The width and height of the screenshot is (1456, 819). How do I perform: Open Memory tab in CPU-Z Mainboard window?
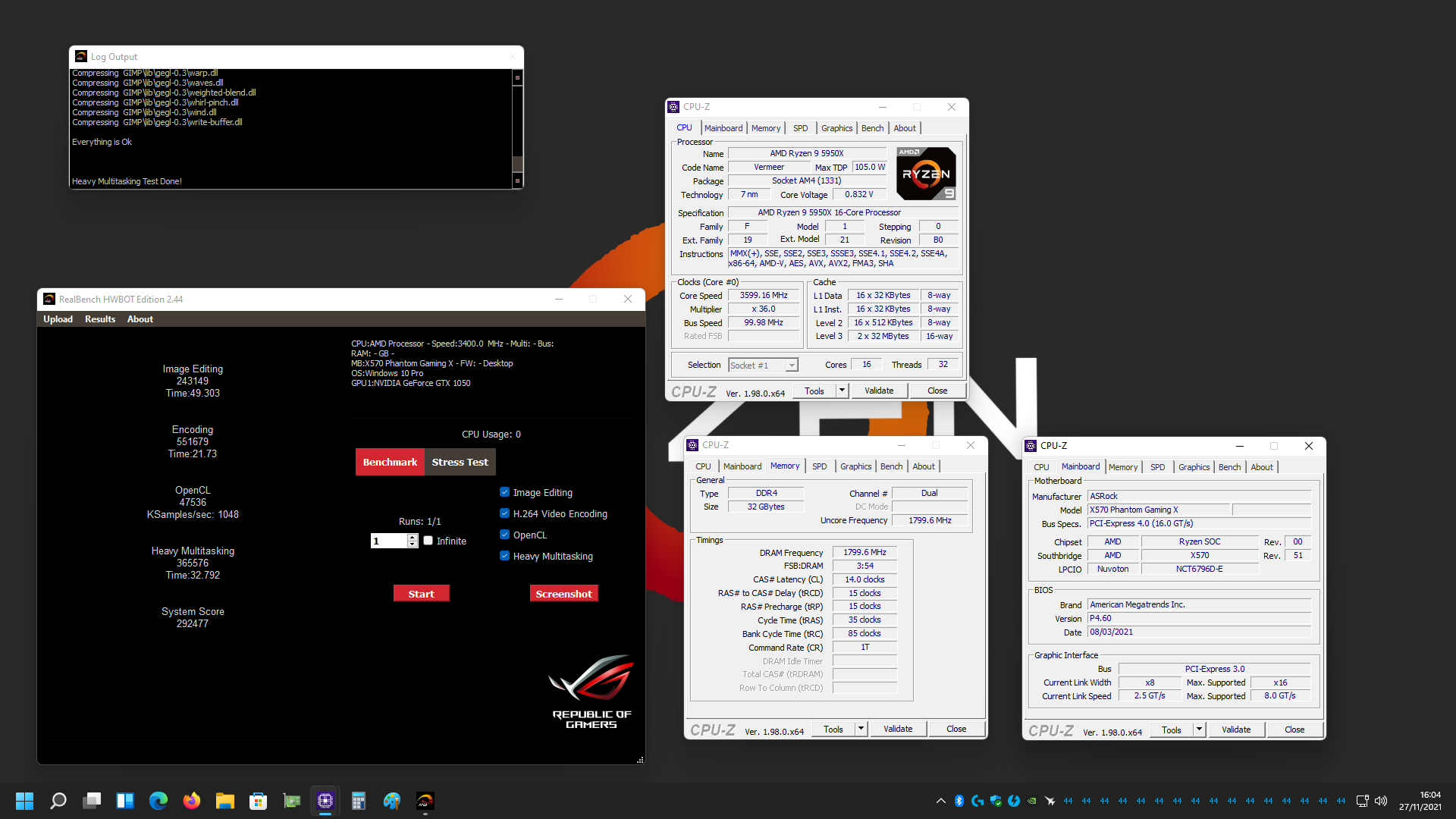point(1122,467)
